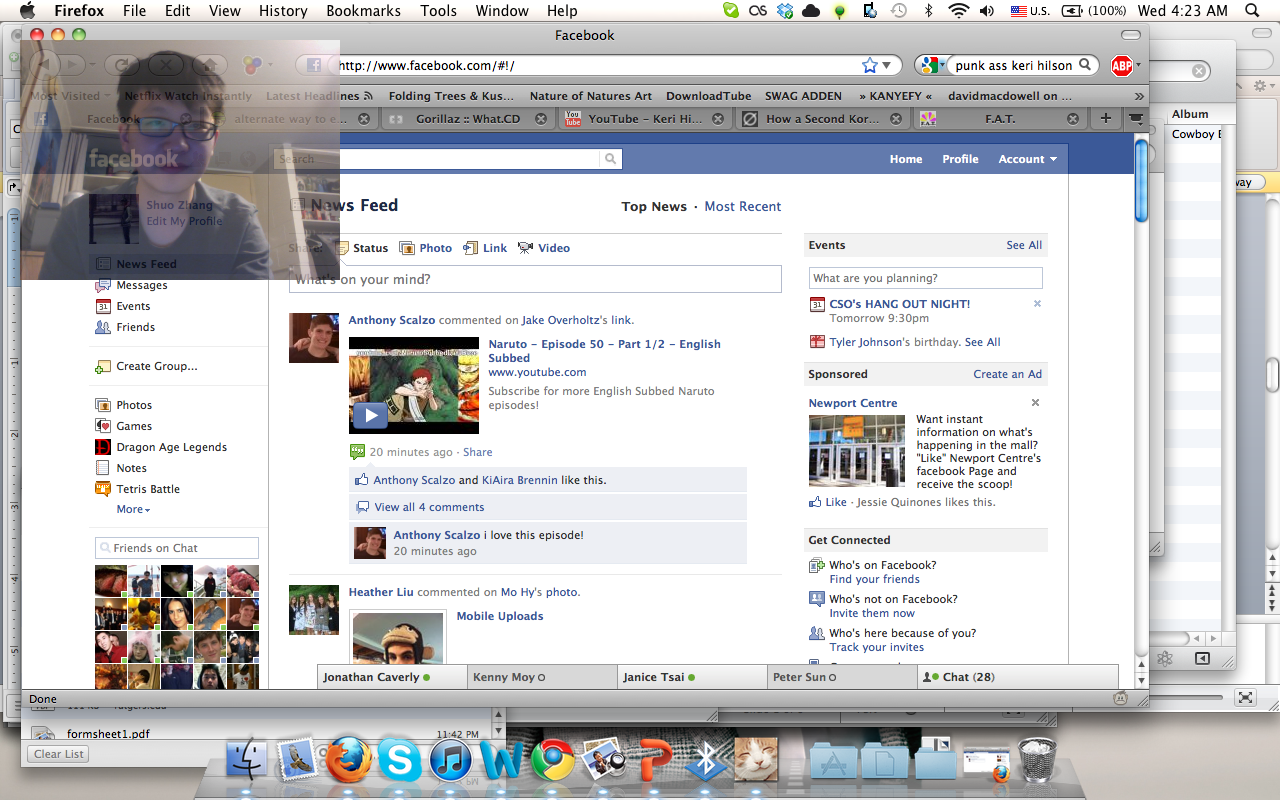Screen dimensions: 1280x800
Task: Click the Adblock Plus ABP icon
Action: (x=1122, y=66)
